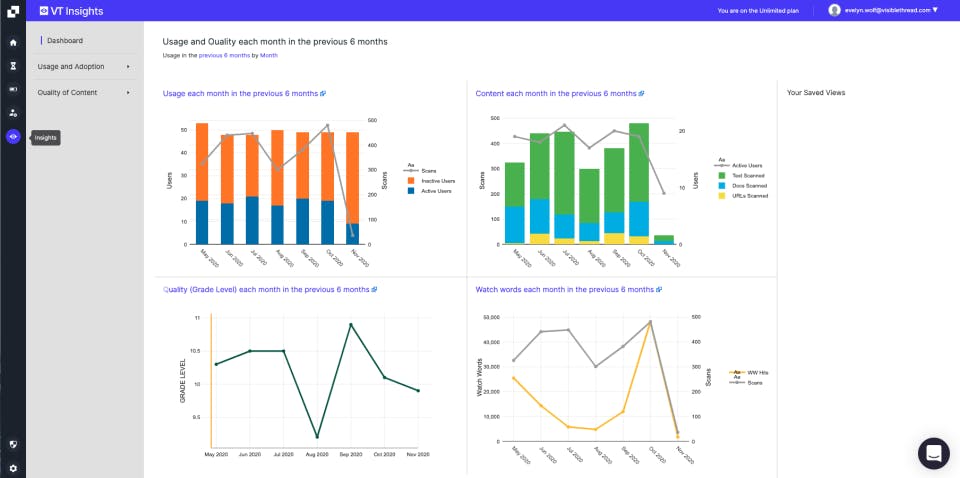
Task: Click 'Watch Words' axis label
Action: click(x=479, y=378)
